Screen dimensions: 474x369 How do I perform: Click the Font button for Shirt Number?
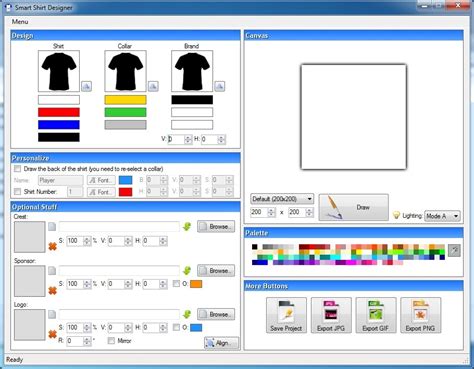tap(101, 192)
